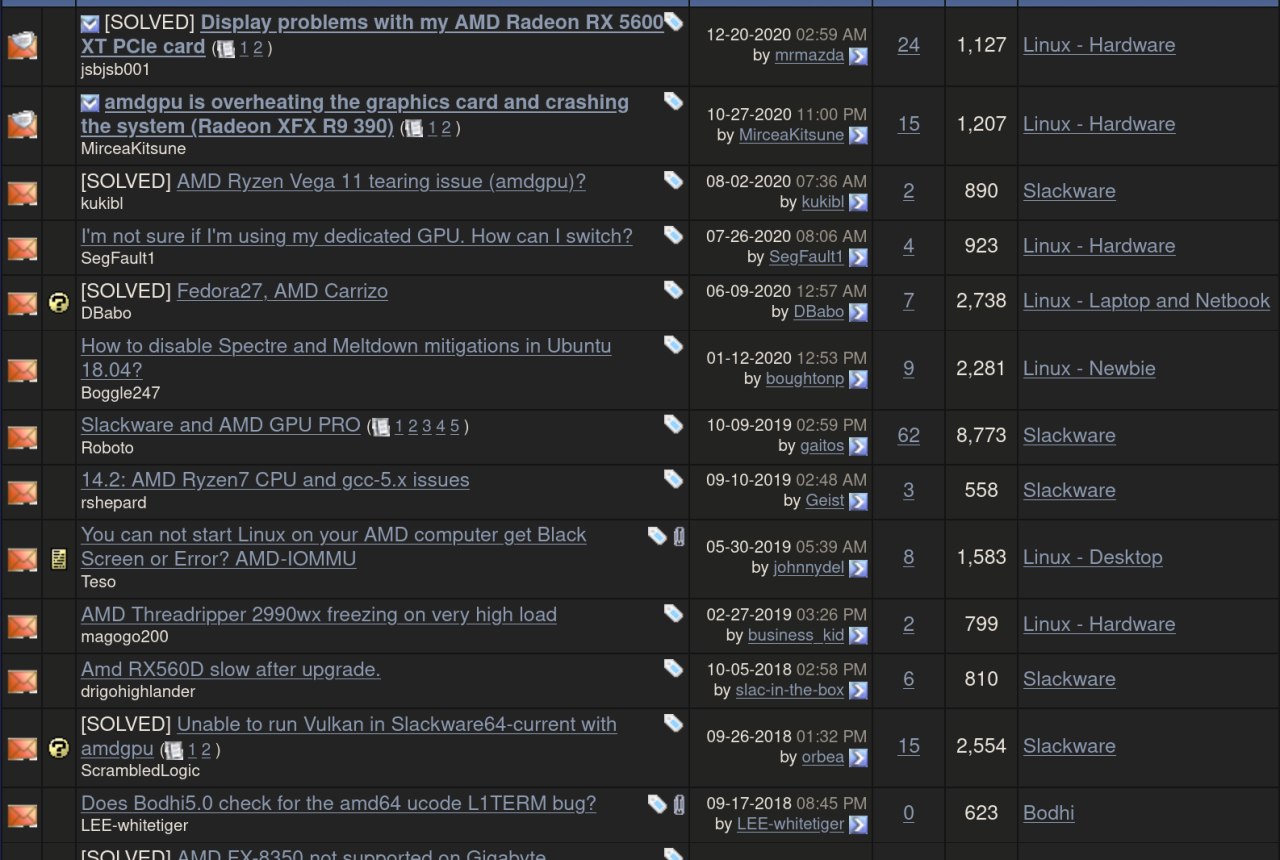Go to last post by boughtonp arrow icon
The width and height of the screenshot is (1280, 860).
point(858,379)
